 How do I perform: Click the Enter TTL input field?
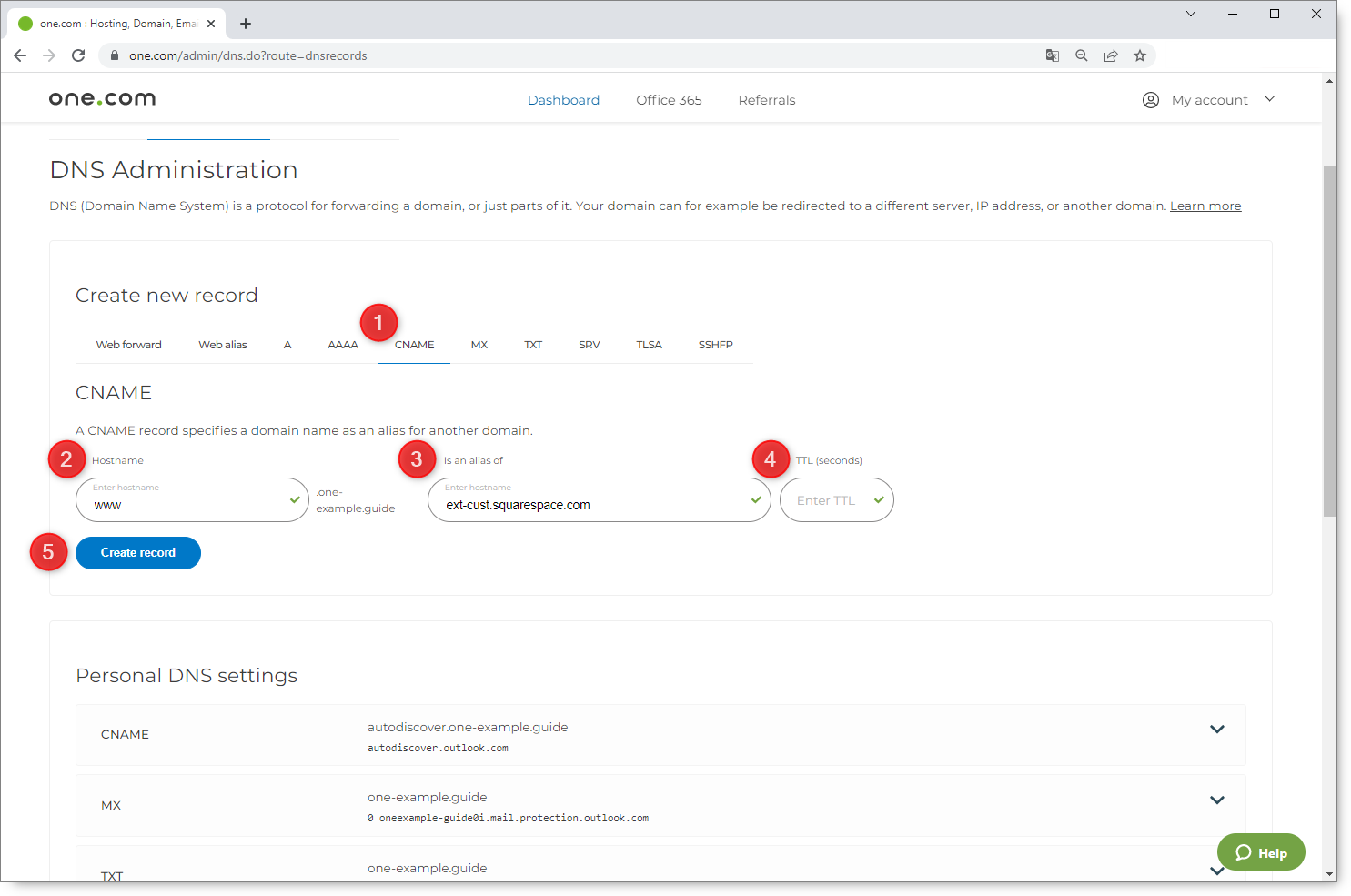(x=828, y=500)
